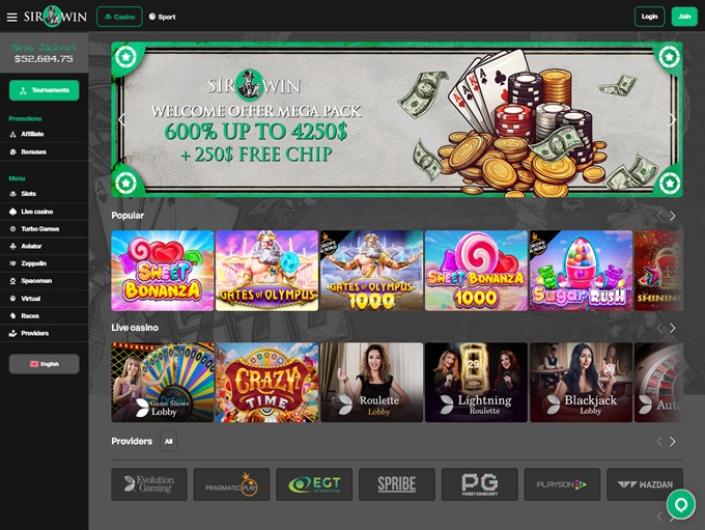Screen dimensions: 705x530
Task: Select the PG Pocket Games logo
Action: pyautogui.click(x=479, y=484)
